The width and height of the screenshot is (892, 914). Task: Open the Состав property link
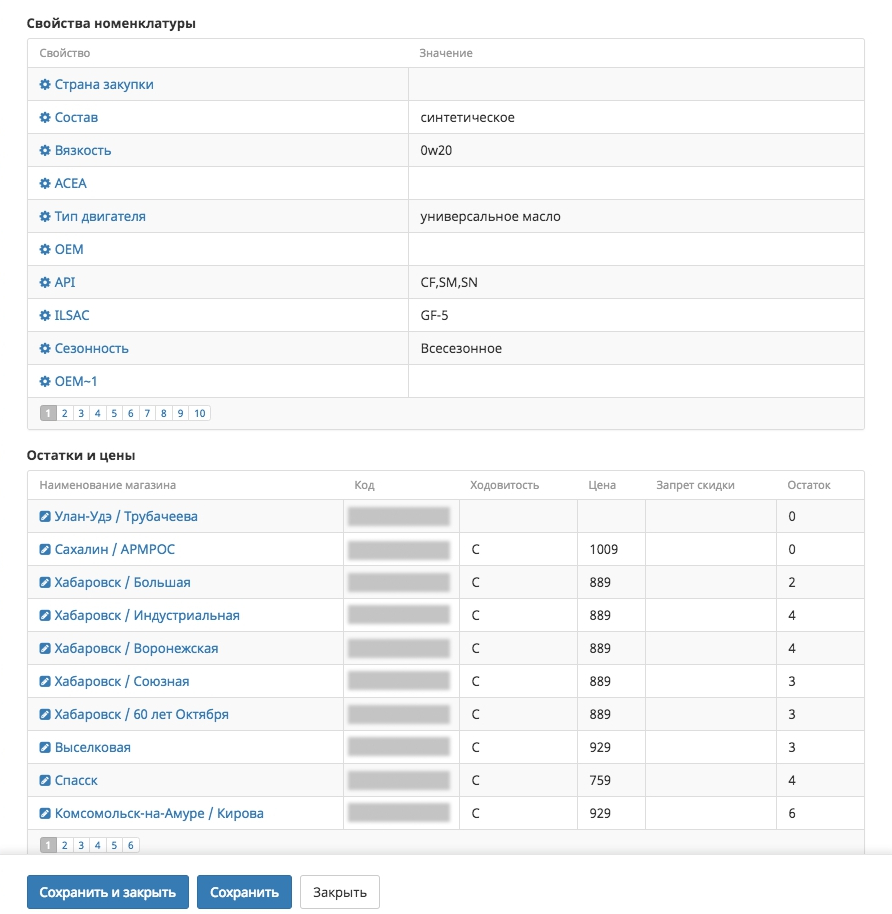pyautogui.click(x=76, y=118)
